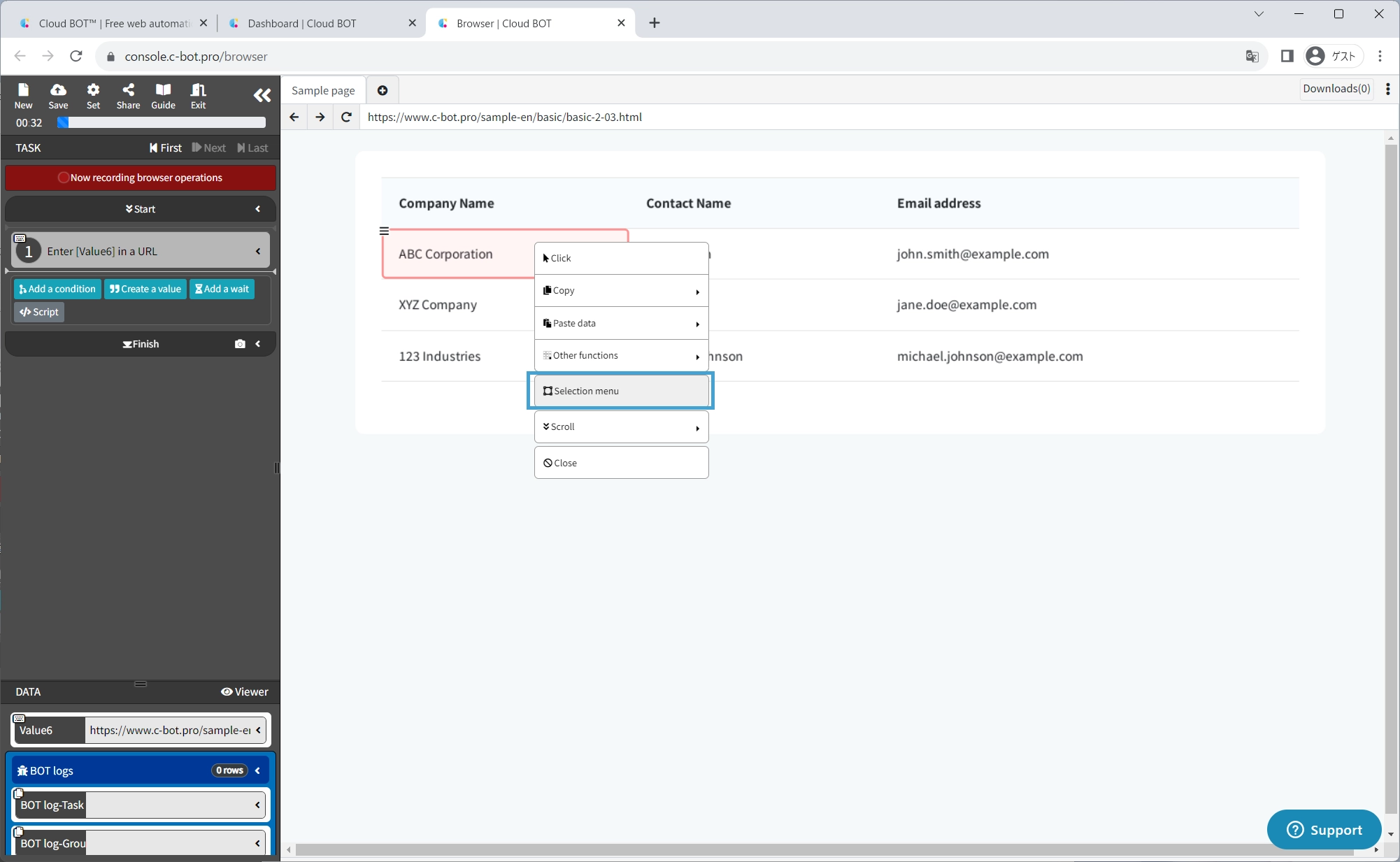Image resolution: width=1400 pixels, height=862 pixels.
Task: Click the New task icon
Action: [23, 96]
